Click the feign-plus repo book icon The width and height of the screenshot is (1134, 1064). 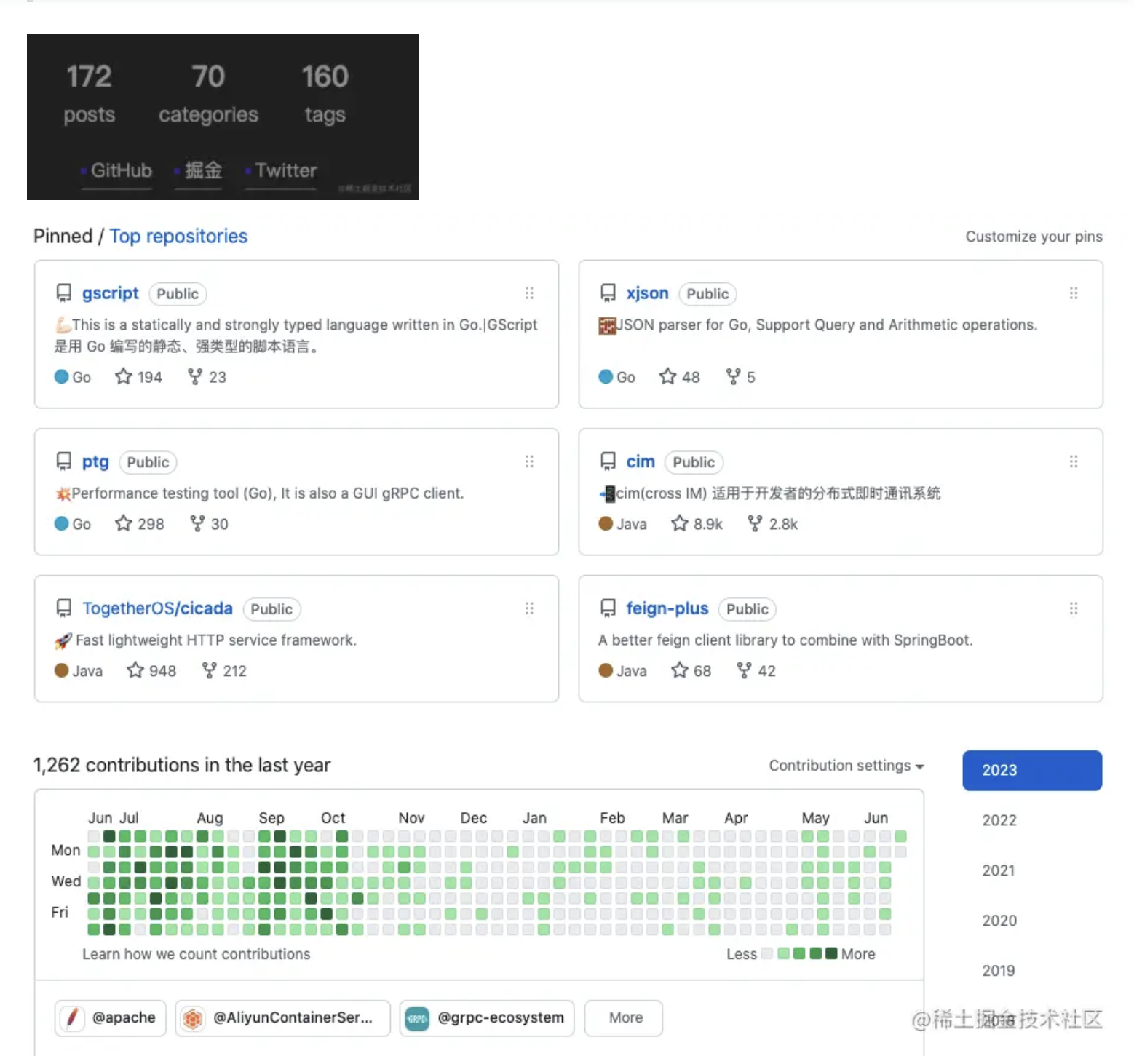(608, 608)
